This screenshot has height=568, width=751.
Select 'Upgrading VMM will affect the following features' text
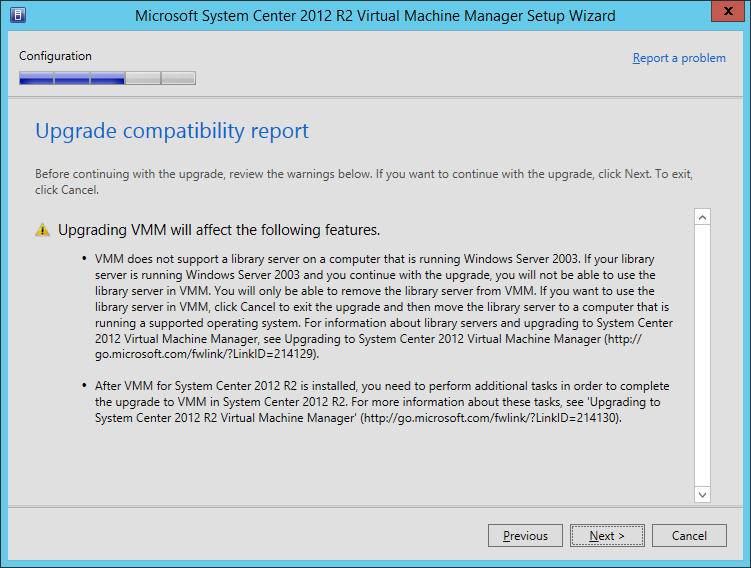219,230
